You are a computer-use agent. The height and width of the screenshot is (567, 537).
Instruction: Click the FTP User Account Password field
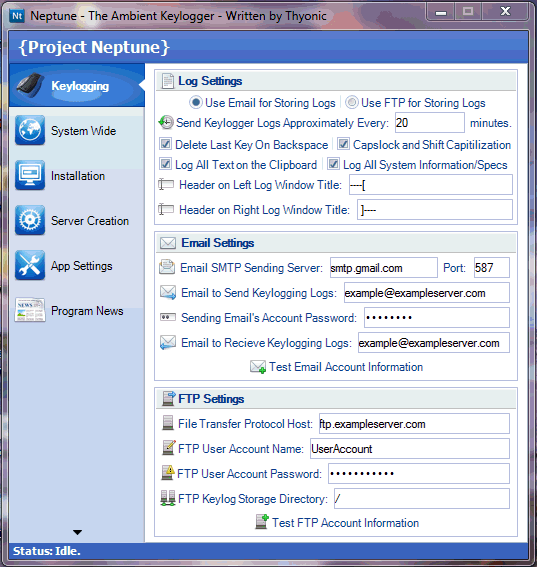tap(419, 473)
